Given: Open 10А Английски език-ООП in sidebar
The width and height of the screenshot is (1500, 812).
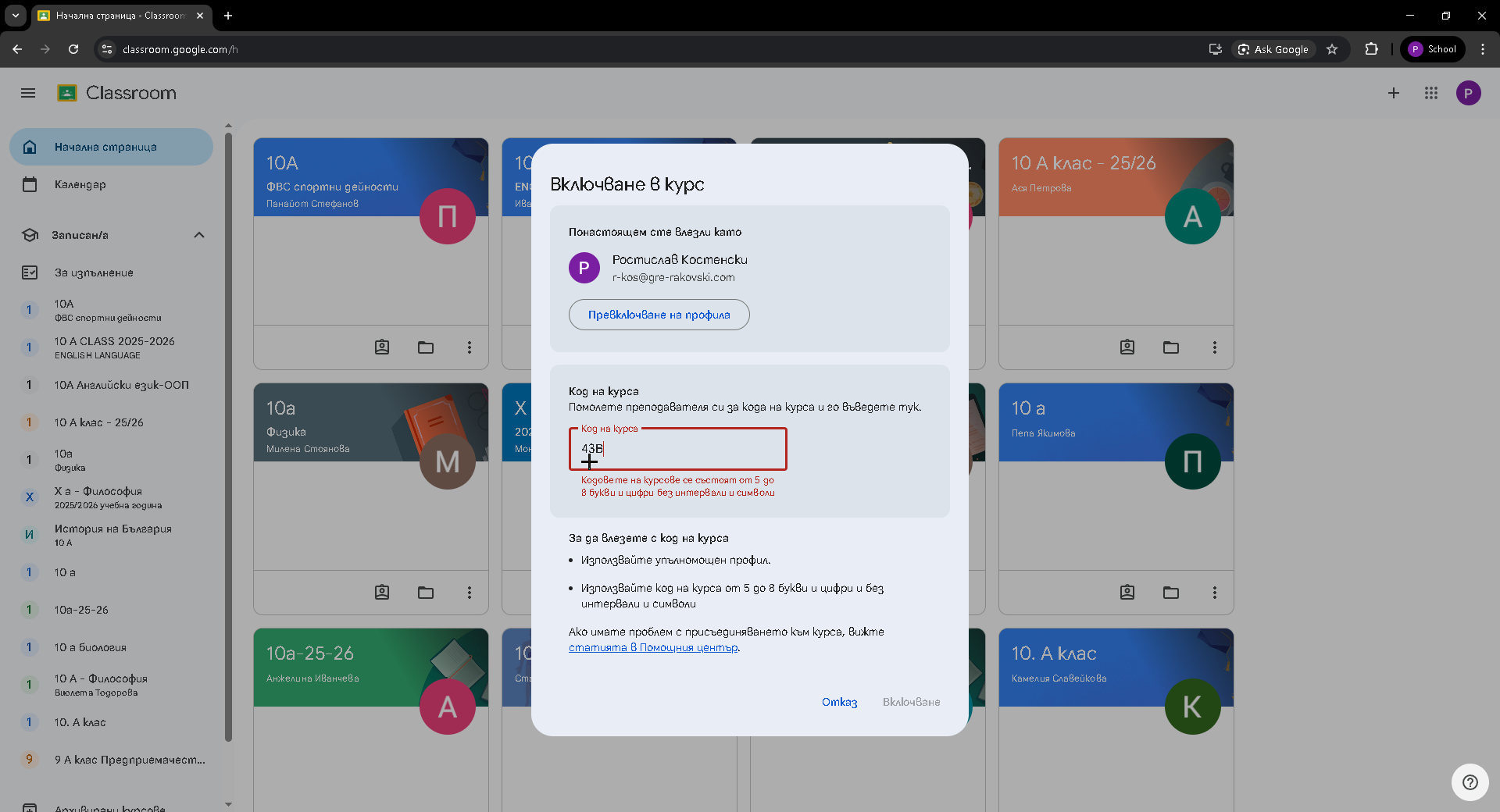Looking at the screenshot, I should coord(111,385).
